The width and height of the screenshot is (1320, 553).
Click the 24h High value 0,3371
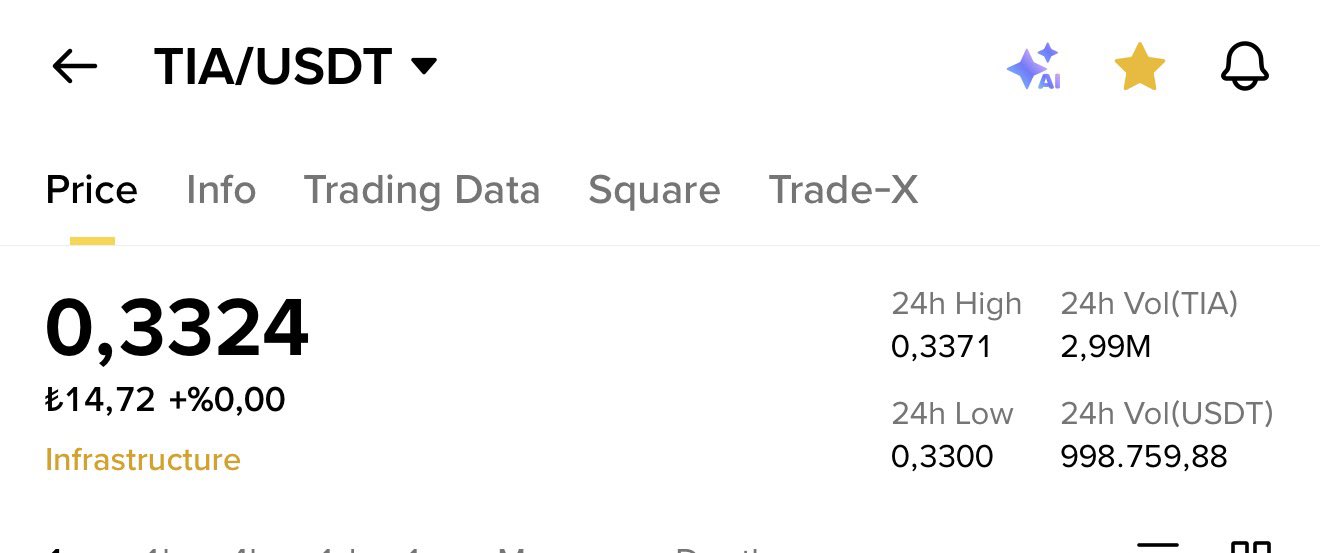coord(941,347)
